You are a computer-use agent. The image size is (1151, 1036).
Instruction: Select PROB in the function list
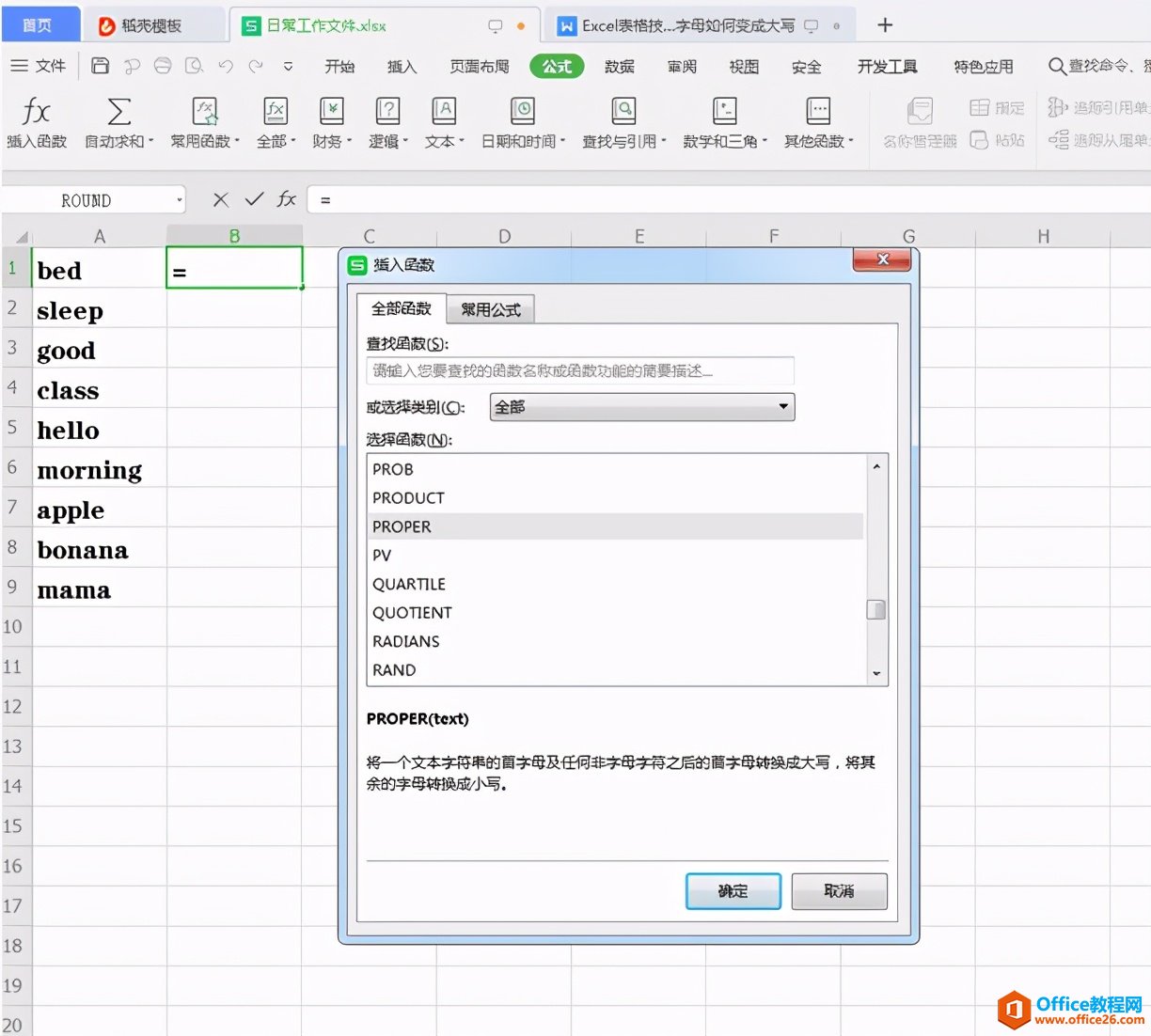point(616,469)
